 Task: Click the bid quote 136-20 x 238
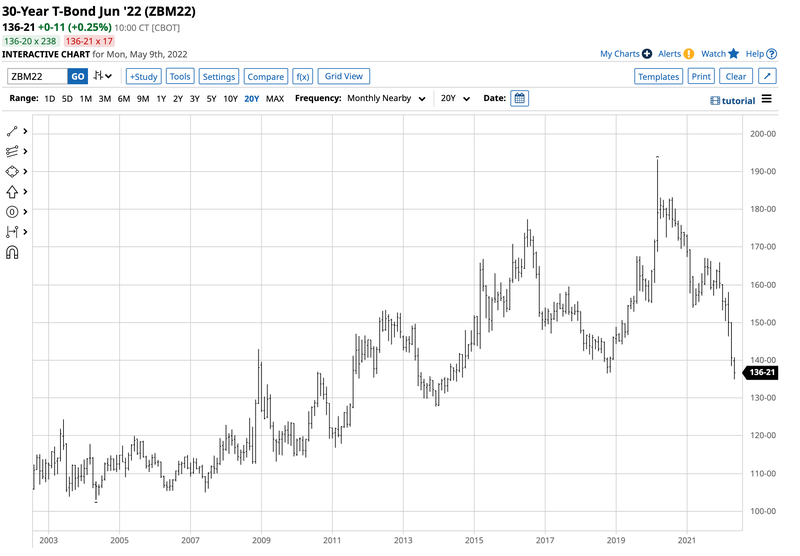pyautogui.click(x=30, y=41)
